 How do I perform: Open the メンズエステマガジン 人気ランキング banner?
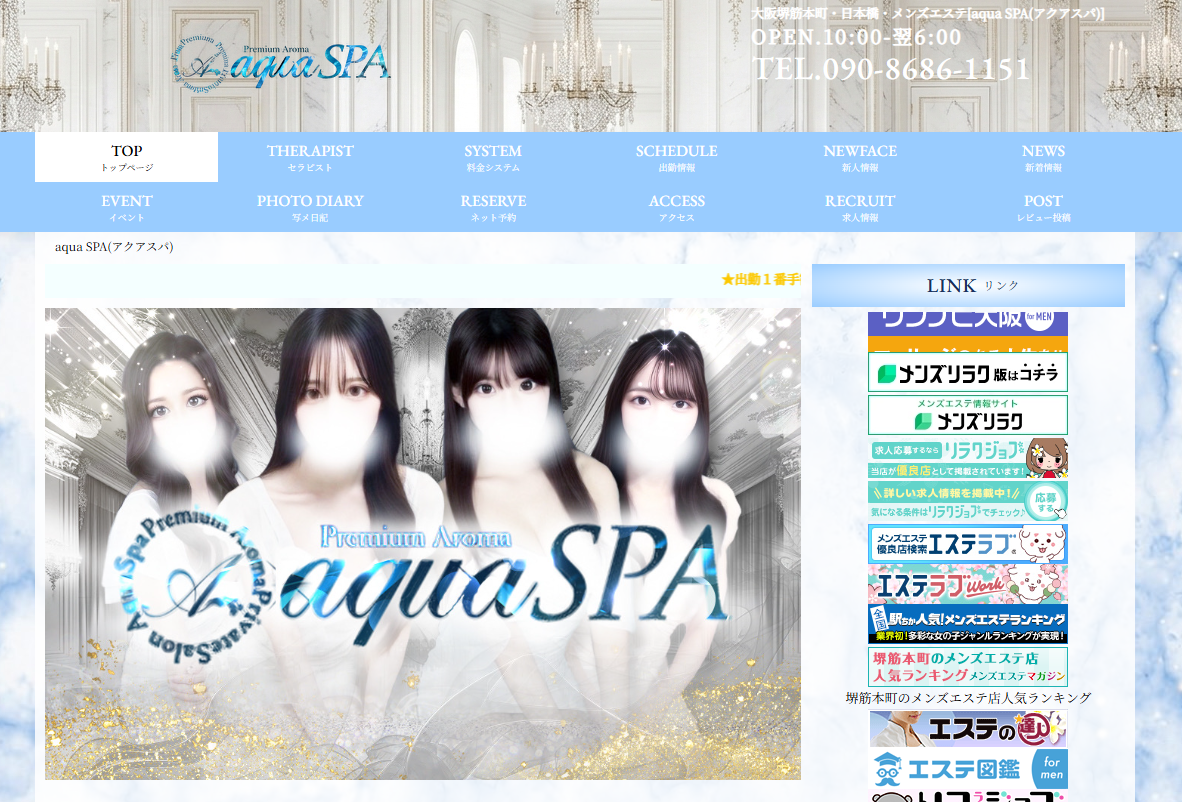tap(968, 666)
